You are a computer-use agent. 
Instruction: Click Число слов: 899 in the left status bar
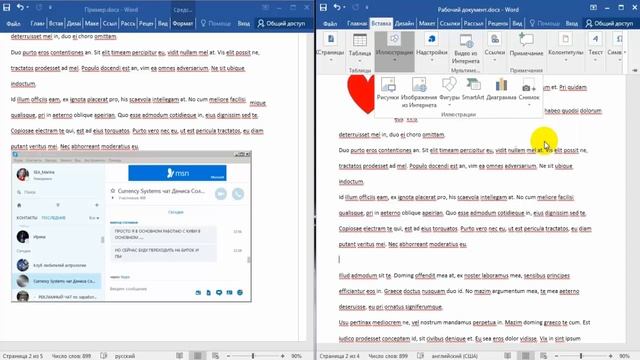pyautogui.click(x=71, y=356)
